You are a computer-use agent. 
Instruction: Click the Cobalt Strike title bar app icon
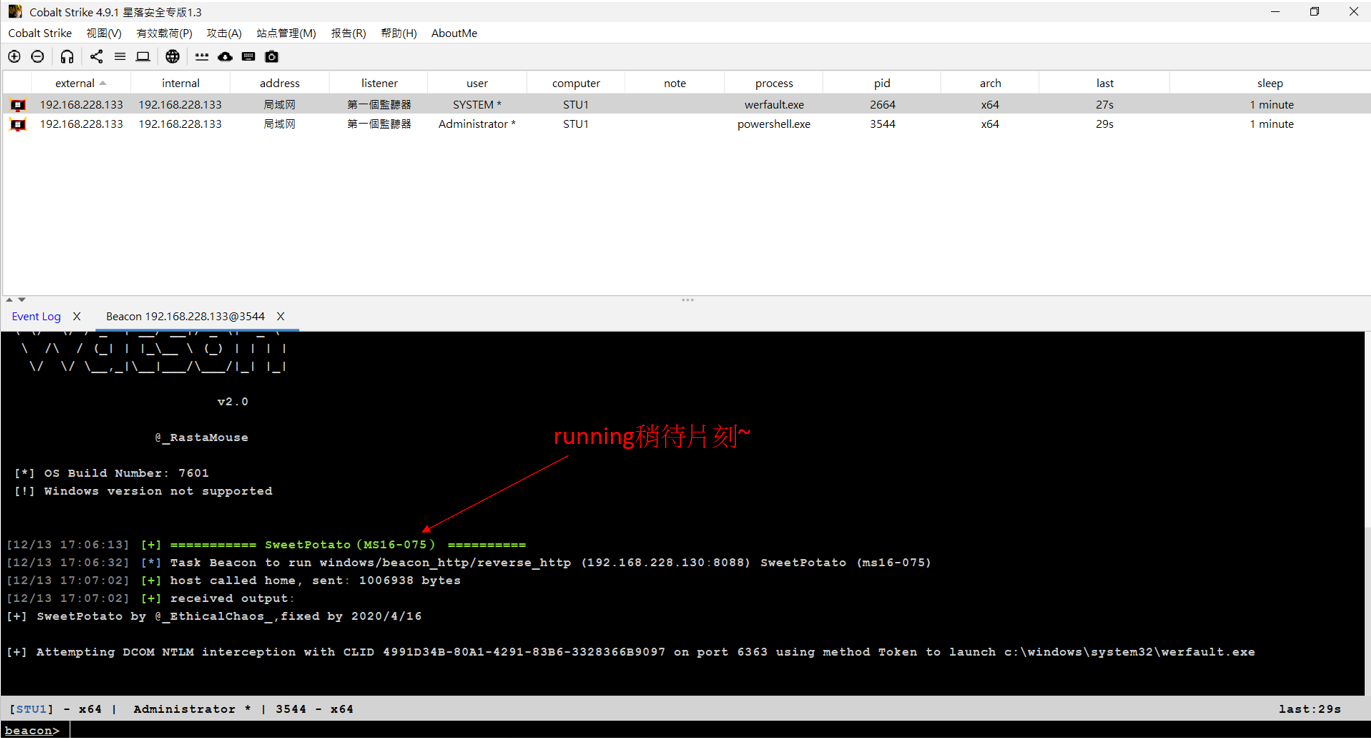[x=15, y=12]
